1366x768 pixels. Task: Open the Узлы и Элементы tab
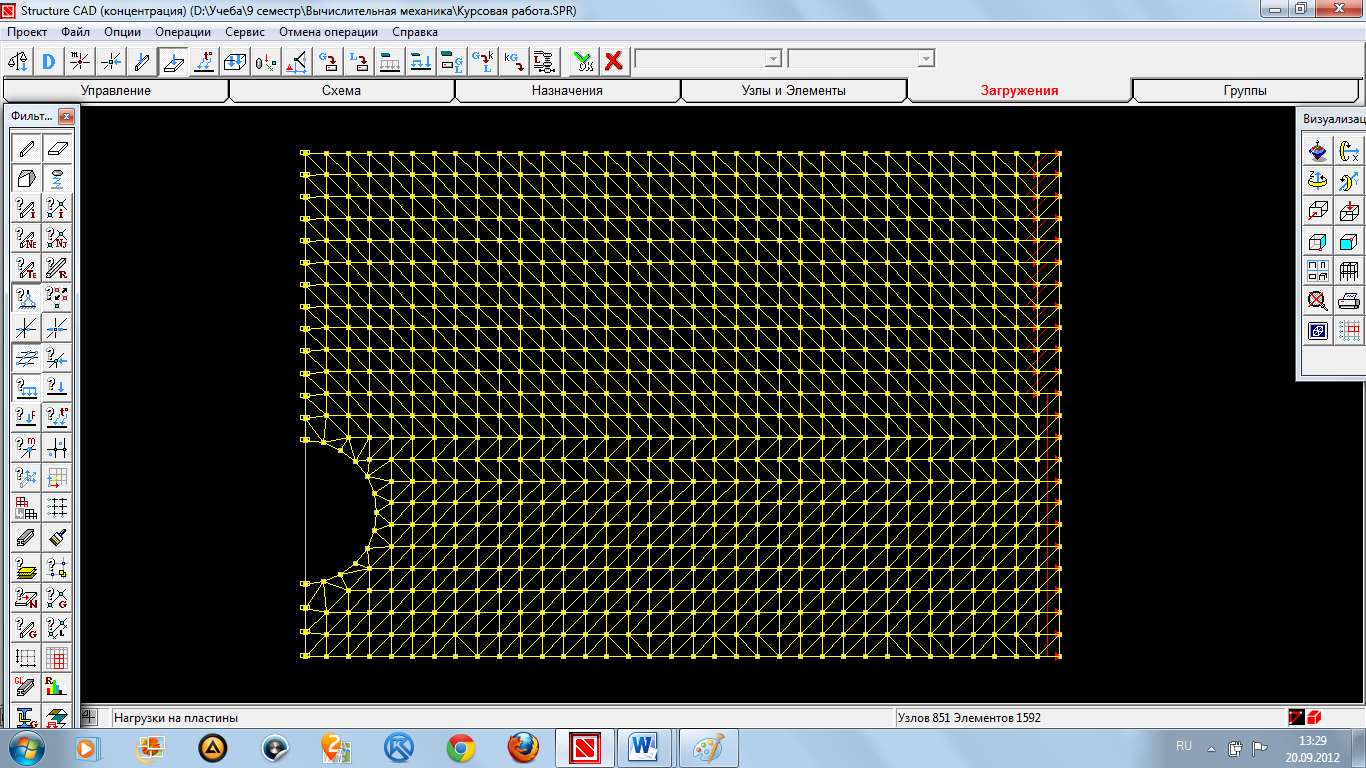tap(793, 90)
